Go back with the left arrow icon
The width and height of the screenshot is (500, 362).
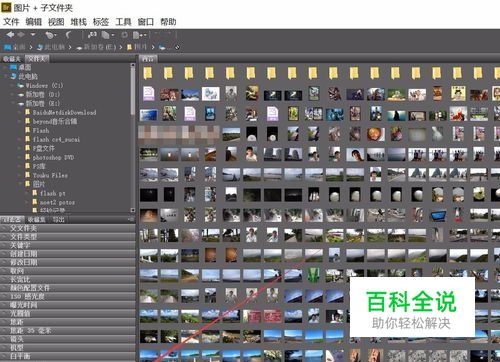(x=10, y=35)
